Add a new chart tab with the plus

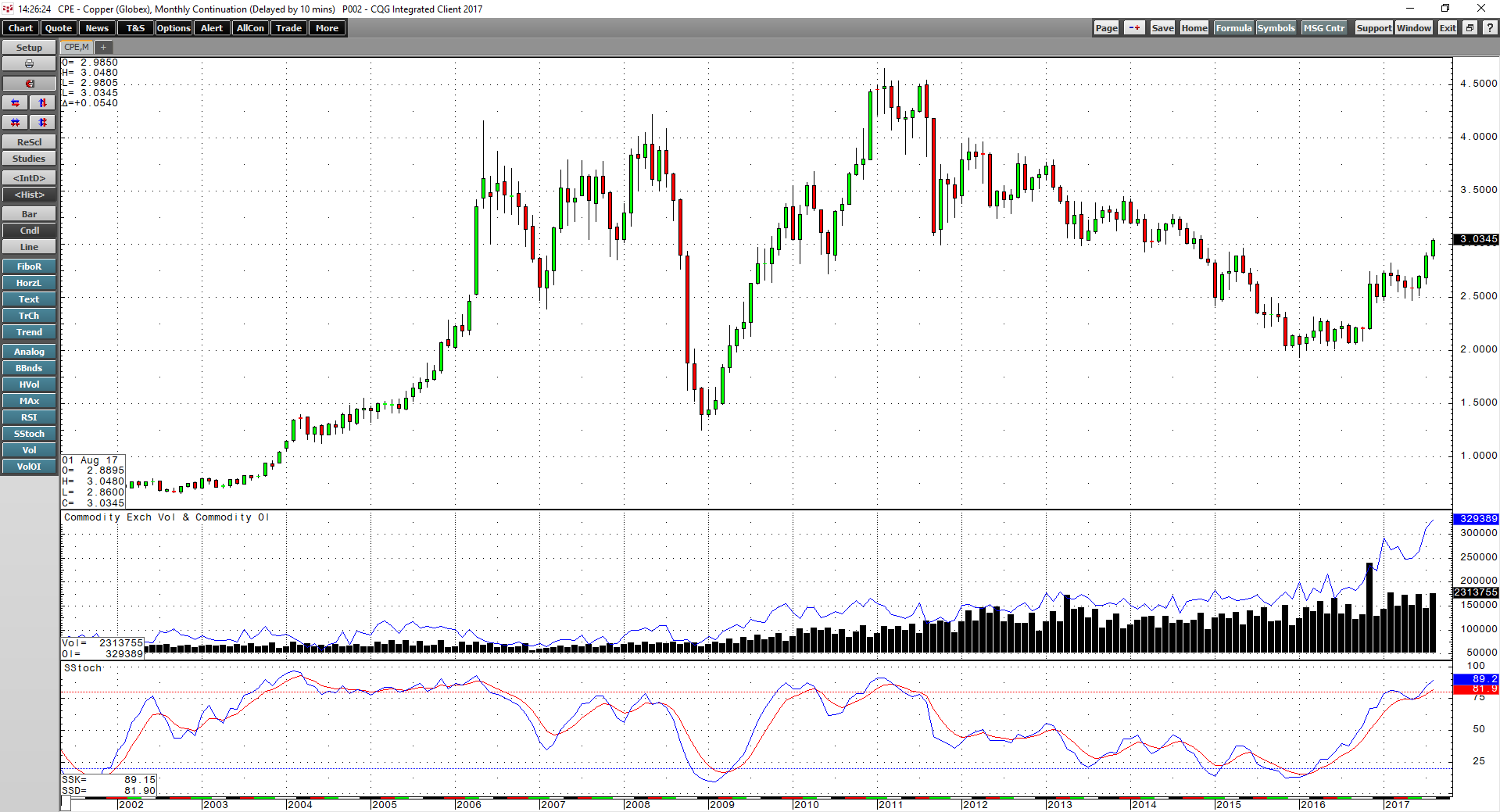[103, 47]
